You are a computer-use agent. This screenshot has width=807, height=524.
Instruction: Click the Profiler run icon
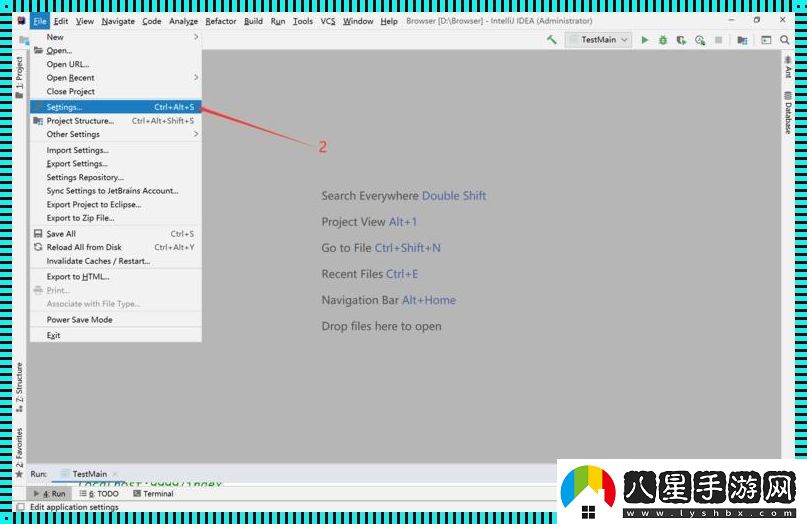click(700, 40)
